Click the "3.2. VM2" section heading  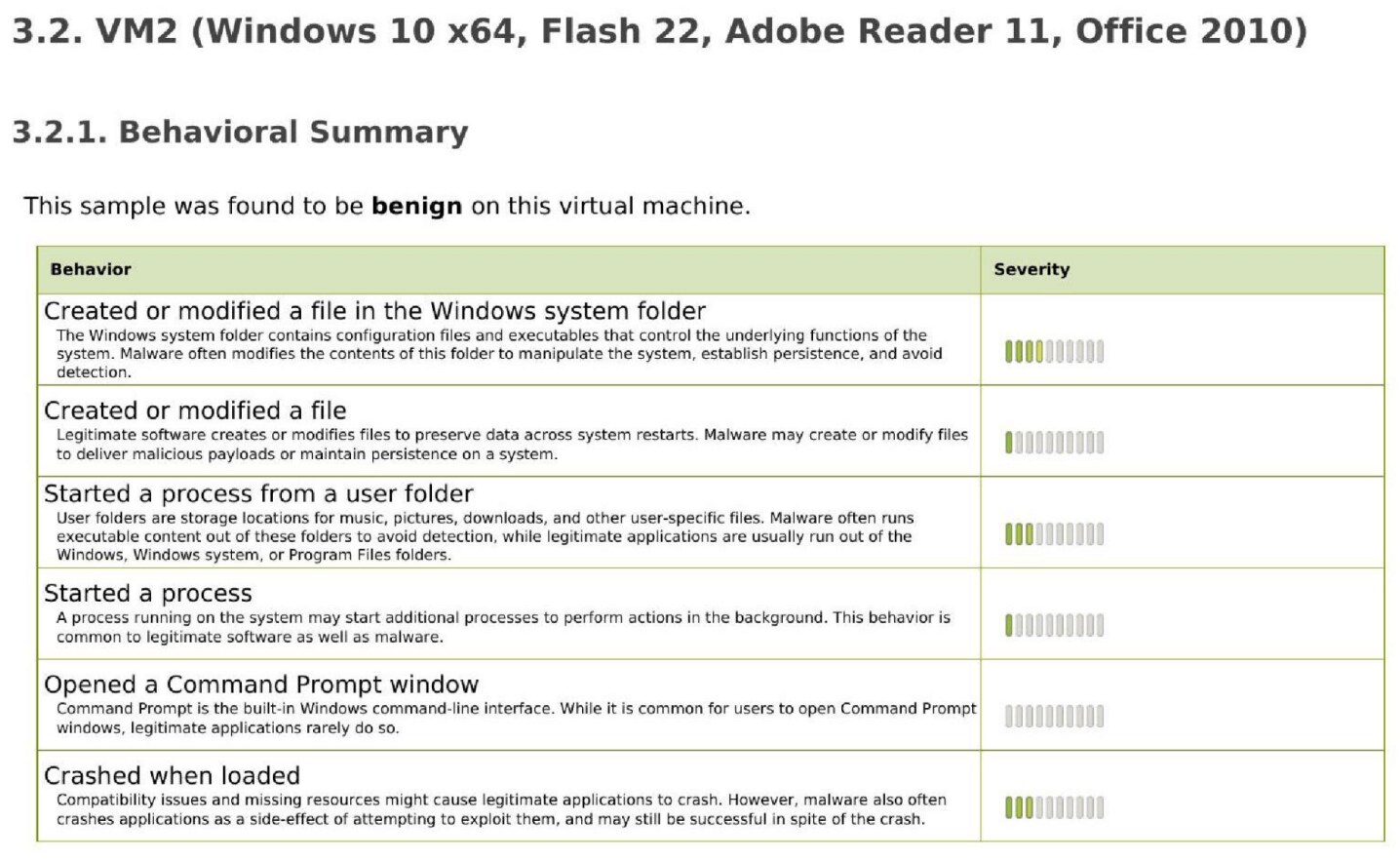658,31
